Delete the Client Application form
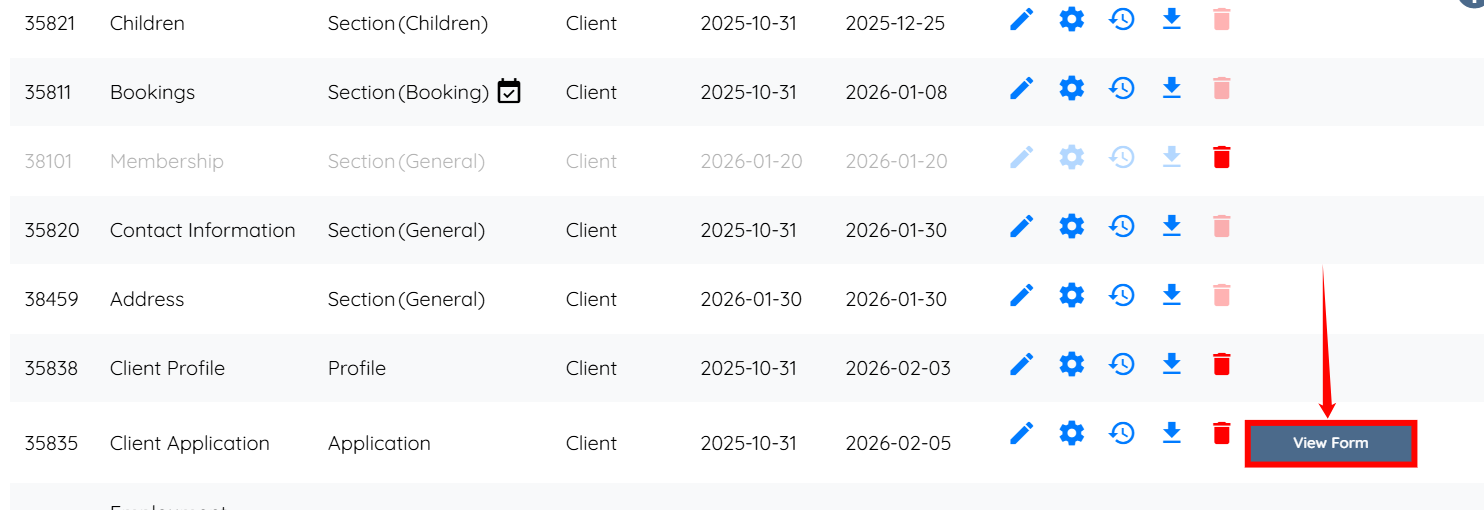Image resolution: width=1484 pixels, height=510 pixels. [1221, 433]
